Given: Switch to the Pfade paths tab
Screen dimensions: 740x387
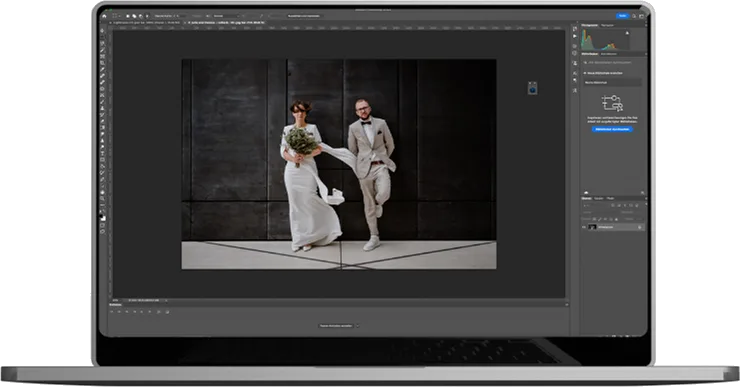Looking at the screenshot, I should tap(610, 198).
